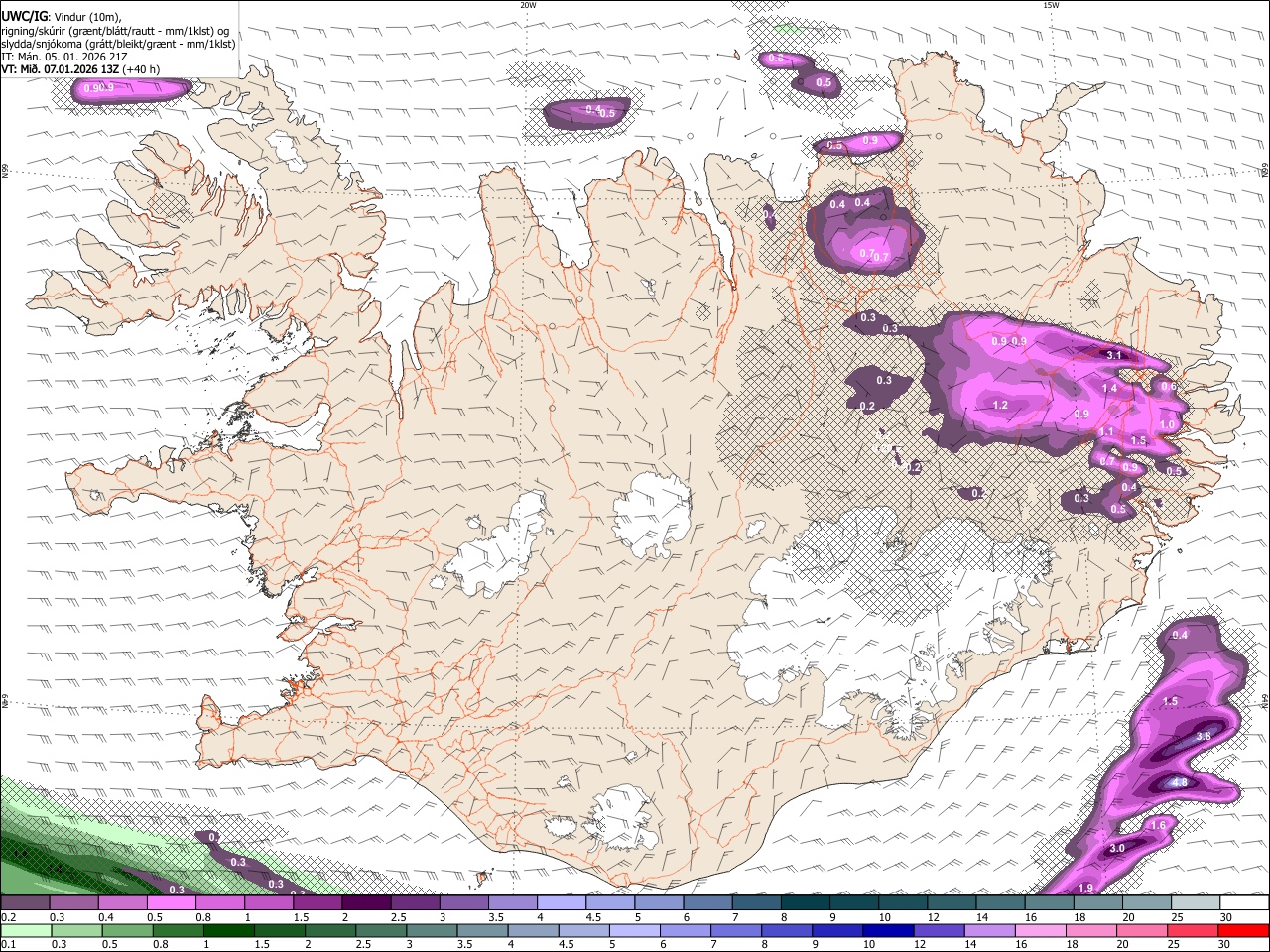Click the 'rigning/skúrir' legend description line
Screen dimensions: 1270x952
[115, 31]
